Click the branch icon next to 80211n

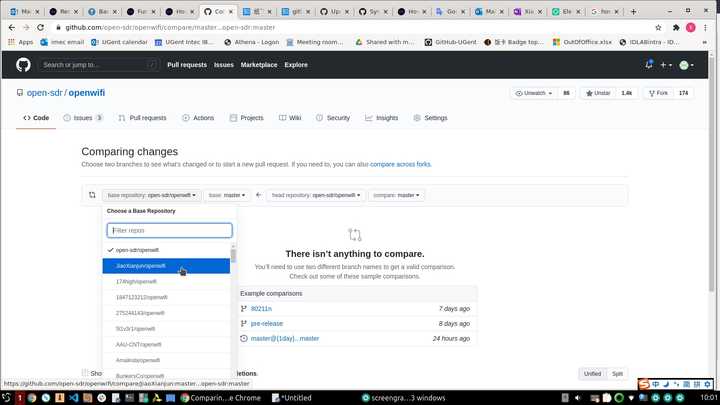(x=244, y=309)
